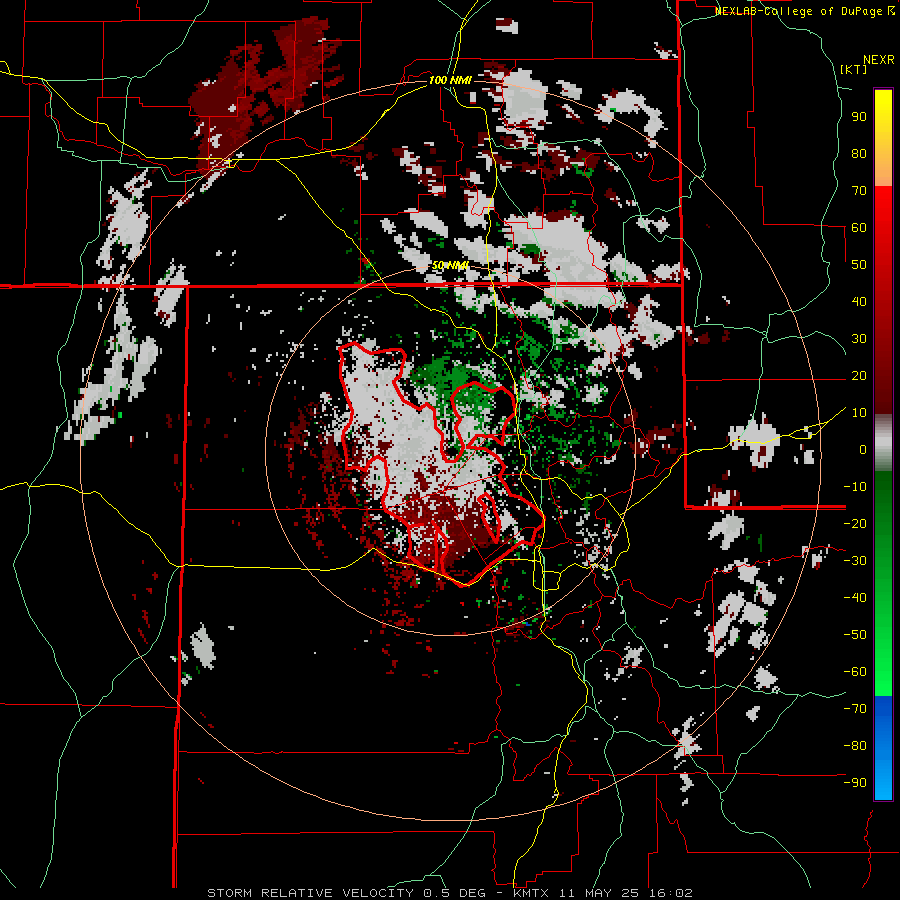900x900 pixels.
Task: Click the "-90" scale value
Action: (x=855, y=783)
